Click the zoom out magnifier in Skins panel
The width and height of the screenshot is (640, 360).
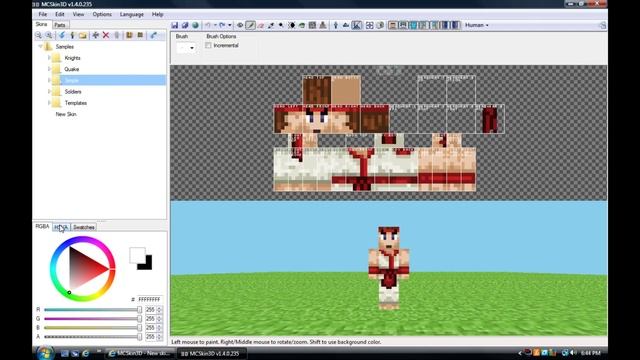pyautogui.click(x=38, y=36)
